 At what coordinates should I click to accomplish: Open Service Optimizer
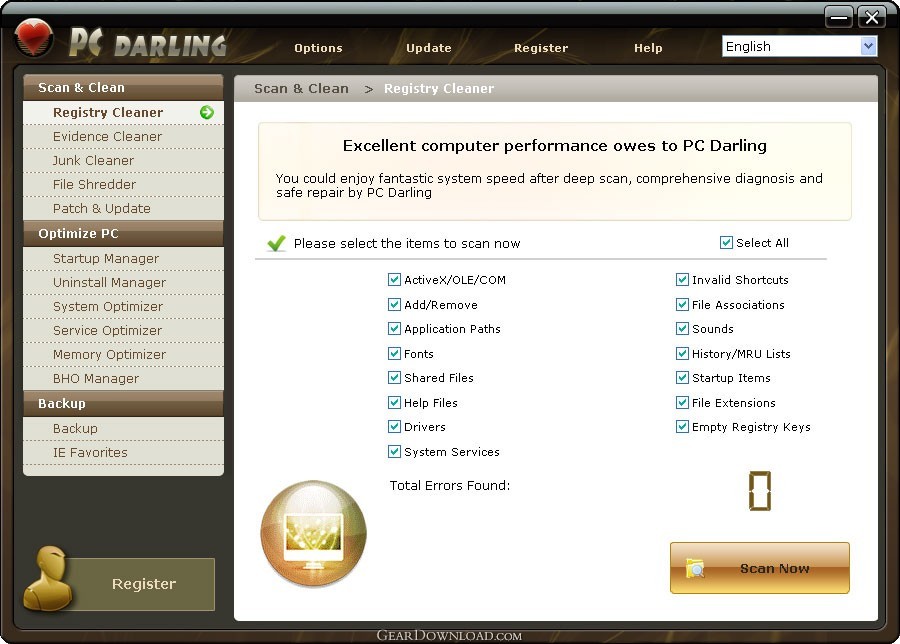pos(123,331)
